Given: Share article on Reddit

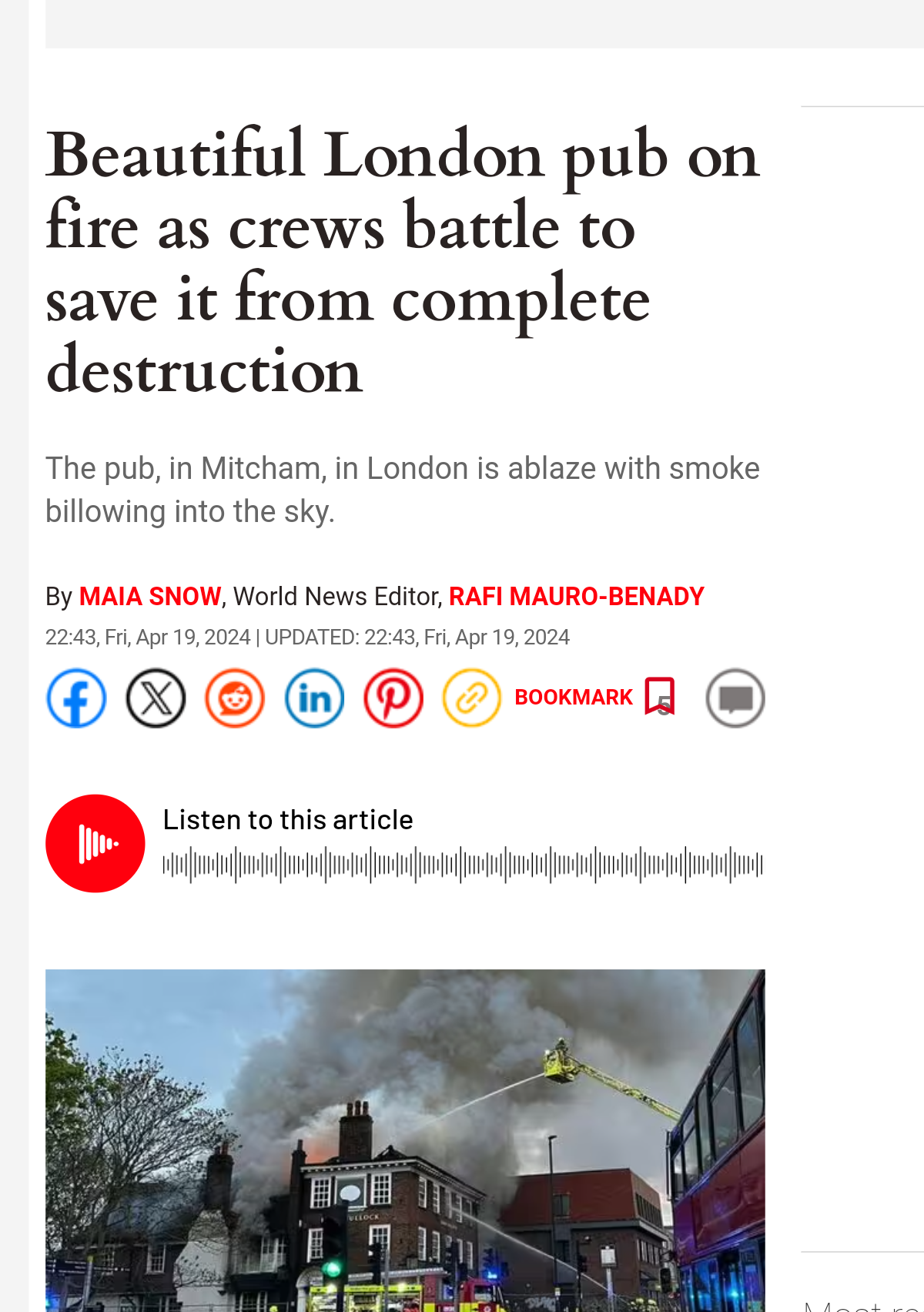Looking at the screenshot, I should click(x=235, y=698).
